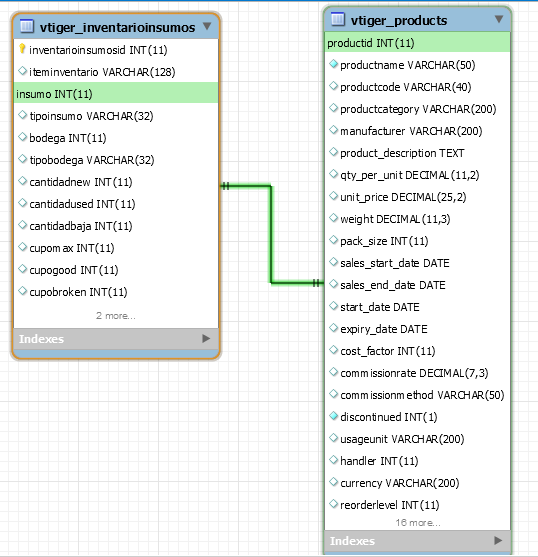Click the filled diamond icon beside productname
This screenshot has width=538, height=557.
tap(333, 64)
